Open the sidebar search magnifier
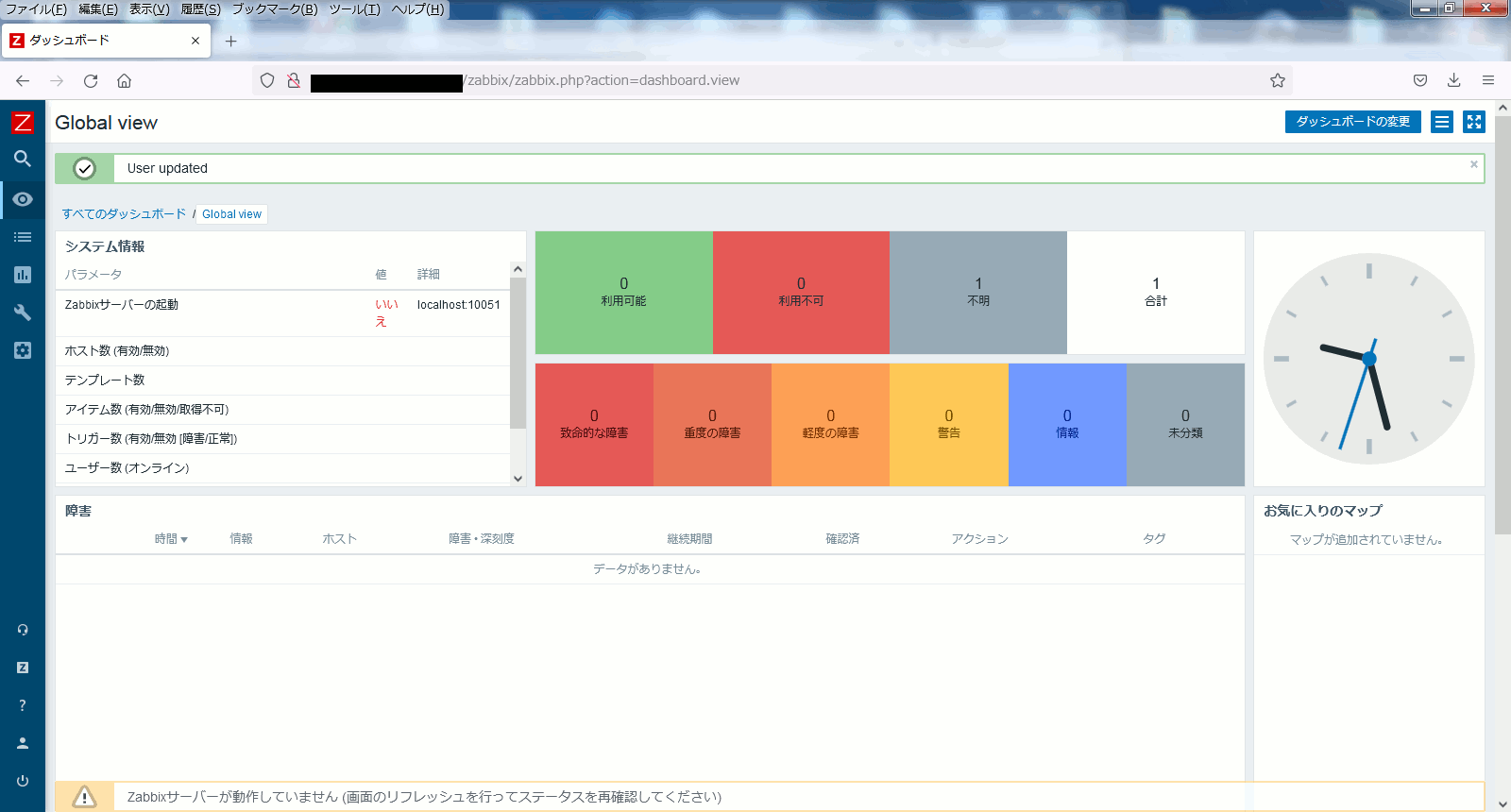This screenshot has height=812, width=1511. [23, 159]
